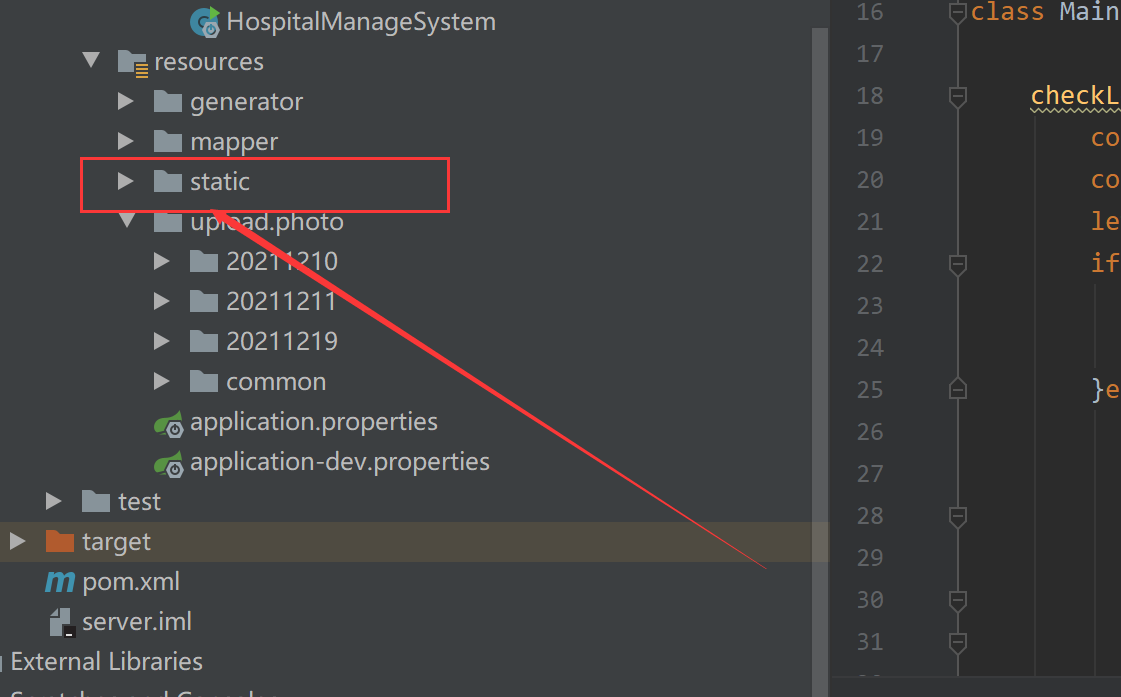Screen dimensions: 1121x697
Task: Click the excluded target folder icon
Action: click(59, 541)
